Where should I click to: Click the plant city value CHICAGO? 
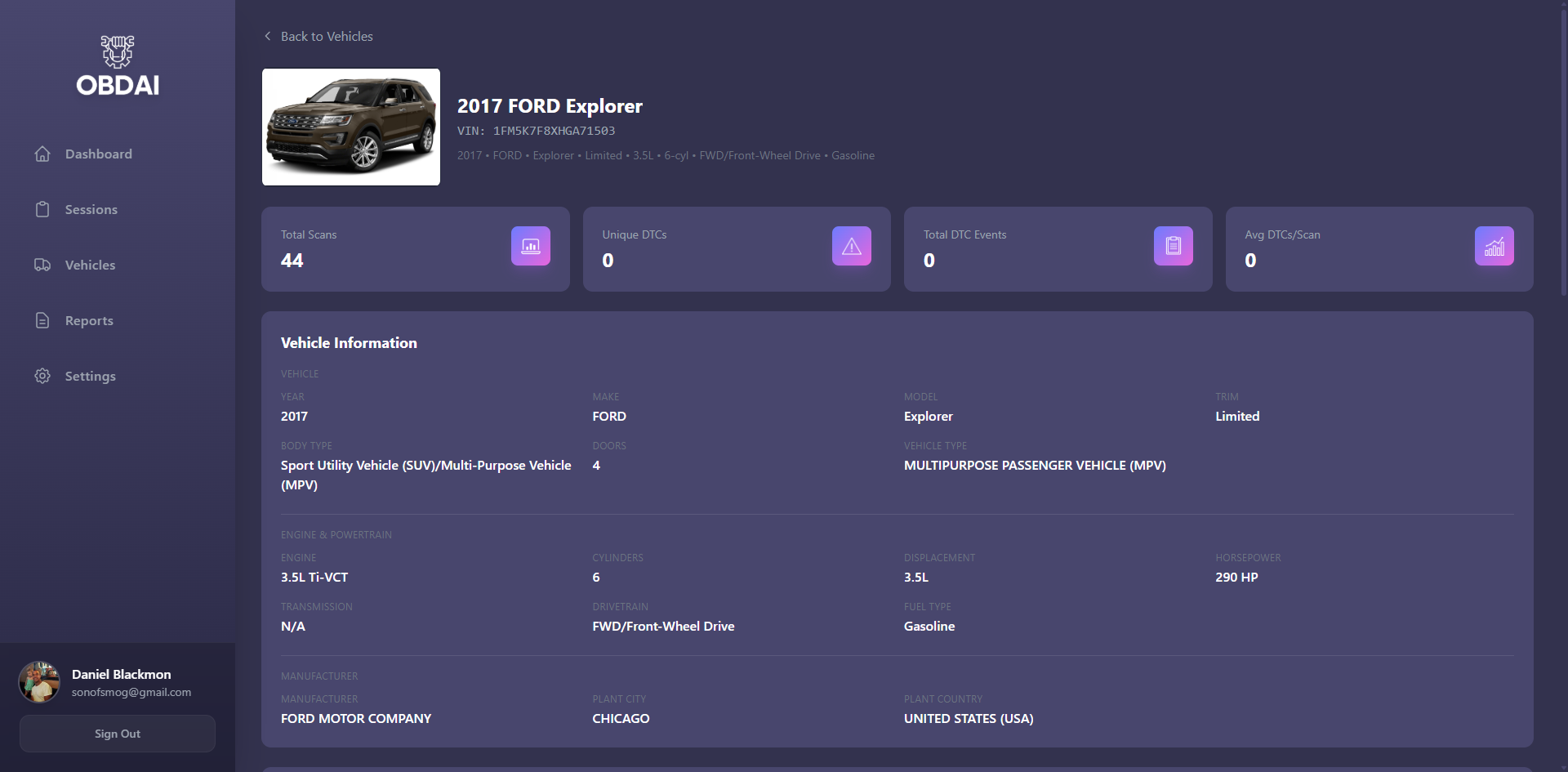pos(621,718)
